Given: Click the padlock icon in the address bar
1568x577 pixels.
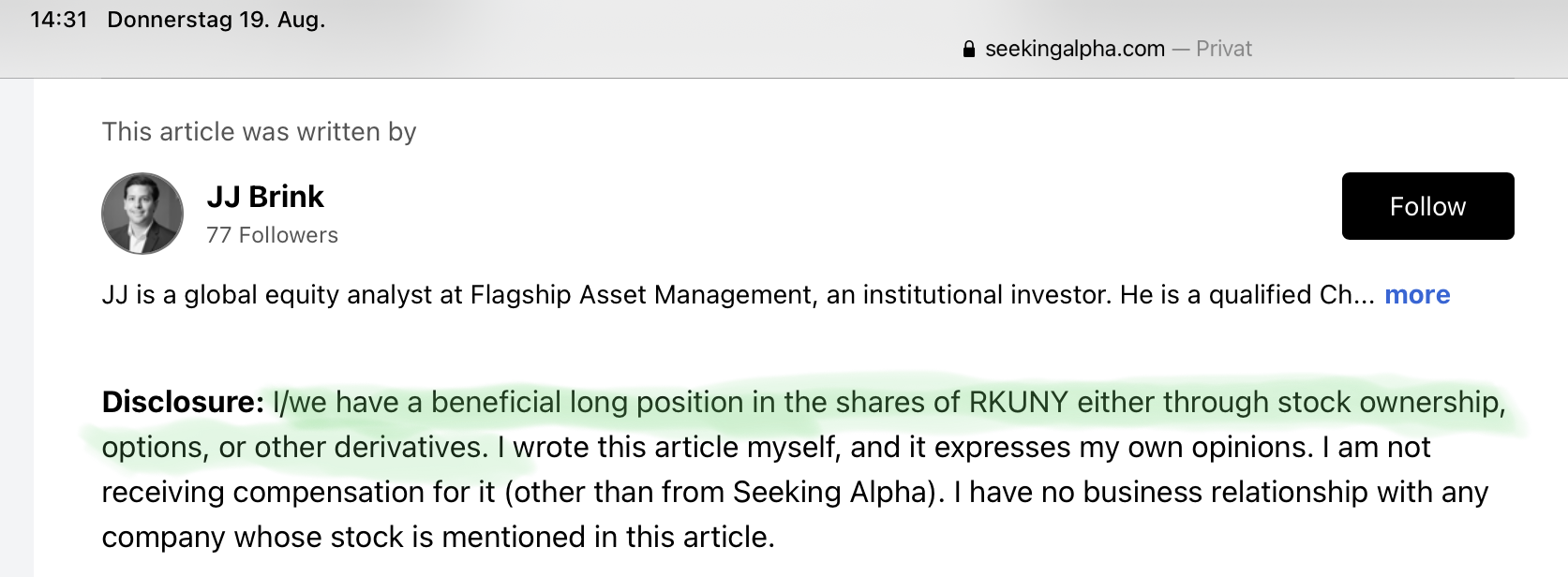Looking at the screenshot, I should [969, 50].
